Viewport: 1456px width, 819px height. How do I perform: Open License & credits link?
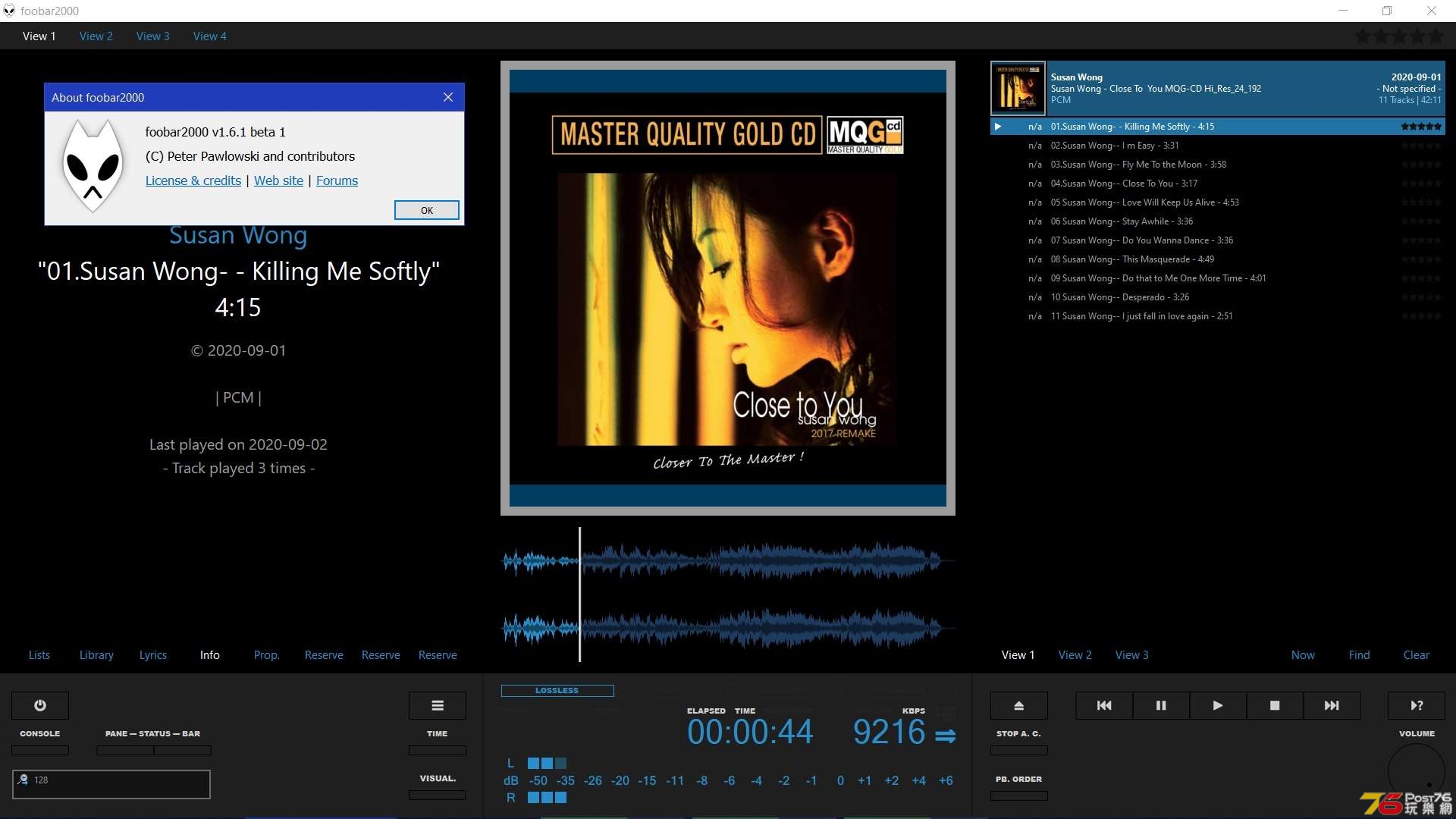pos(193,180)
